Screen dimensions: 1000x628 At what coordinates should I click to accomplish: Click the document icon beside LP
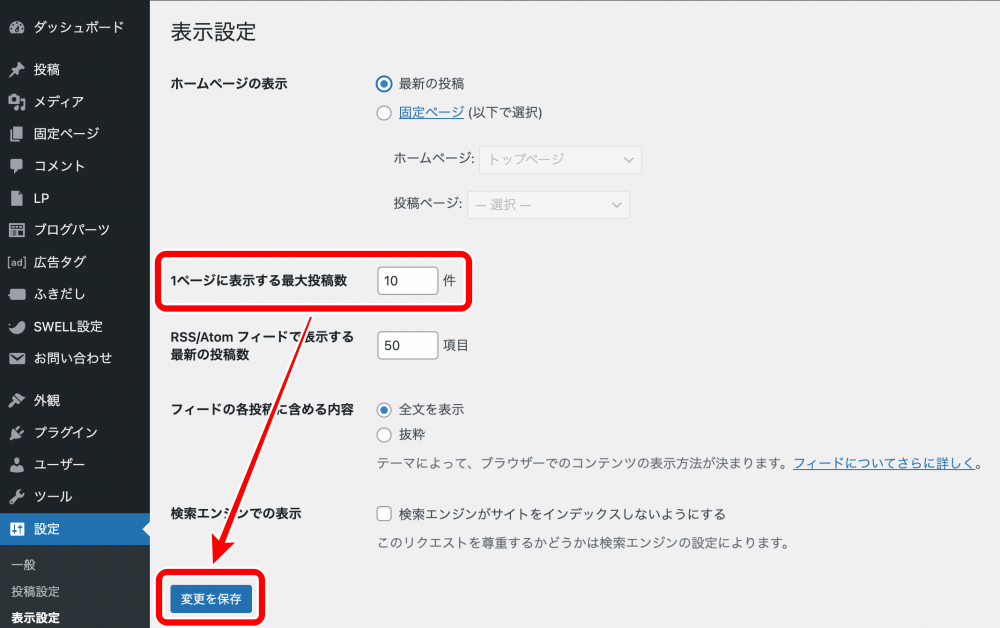click(x=17, y=198)
